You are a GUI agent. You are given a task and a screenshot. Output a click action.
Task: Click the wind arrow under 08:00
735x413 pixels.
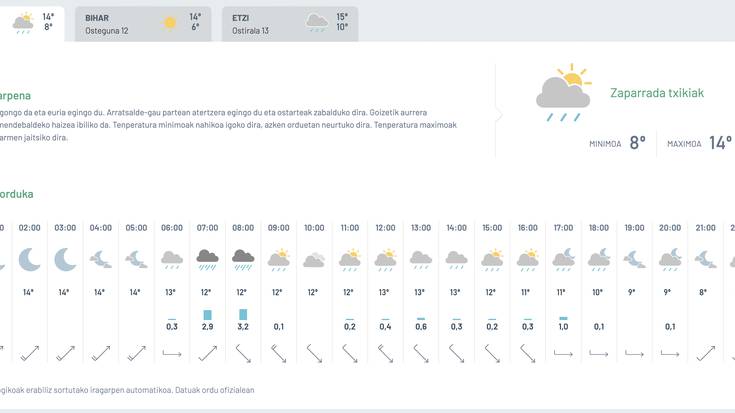click(x=243, y=353)
